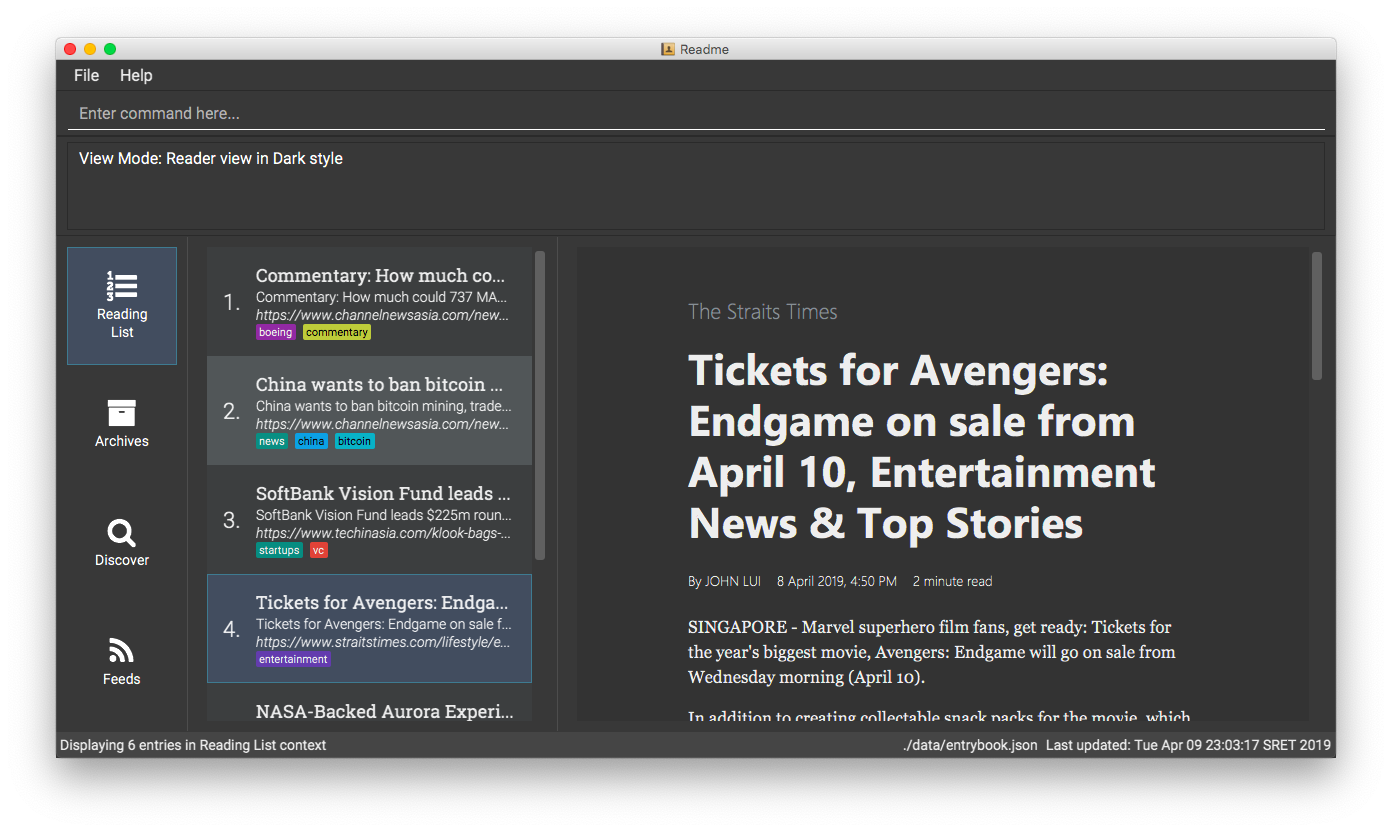Click the purple 'boeing' tag
Viewport: 1392px width, 832px height.
[276, 332]
